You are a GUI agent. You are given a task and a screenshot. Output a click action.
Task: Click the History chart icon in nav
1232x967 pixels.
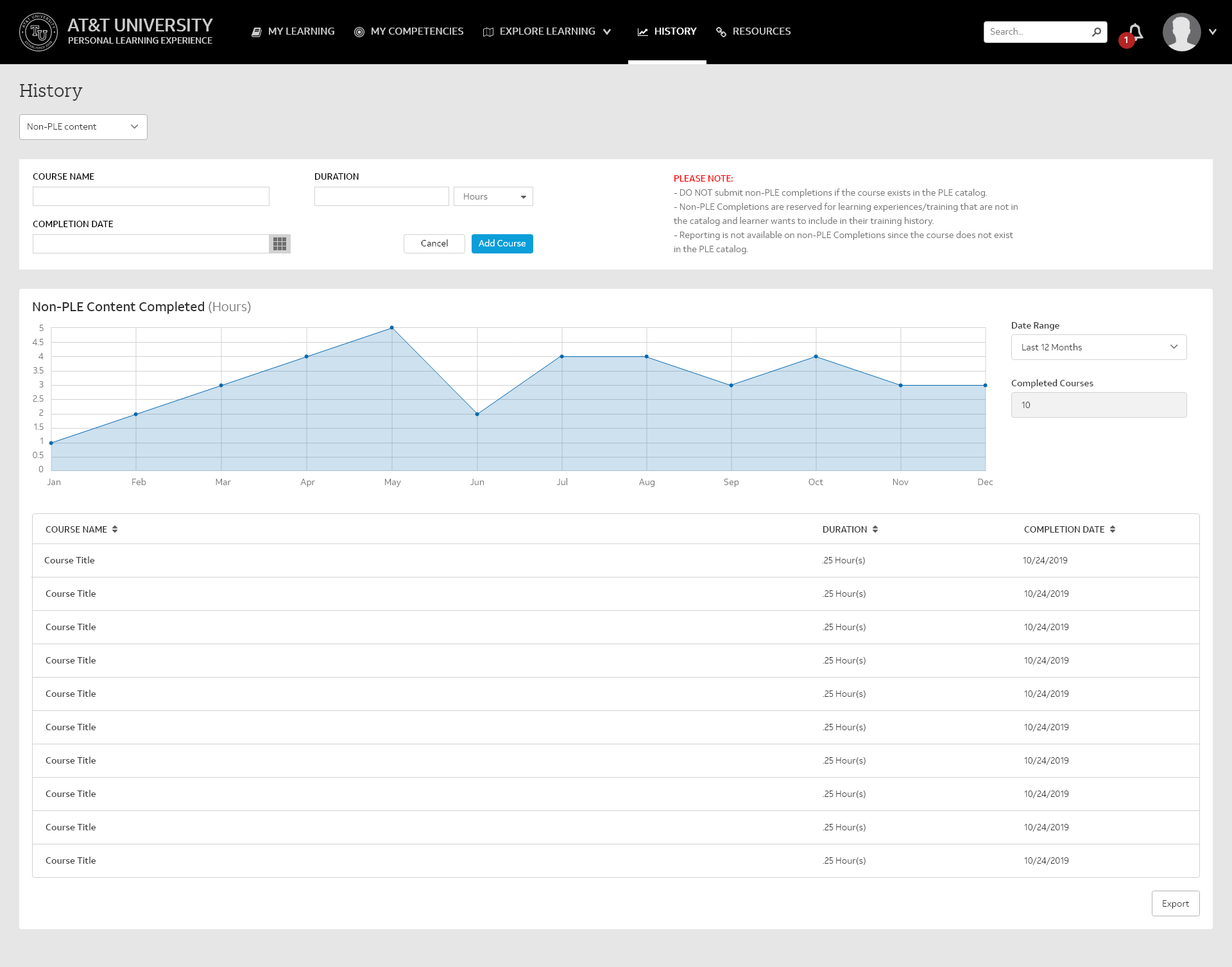pos(642,32)
